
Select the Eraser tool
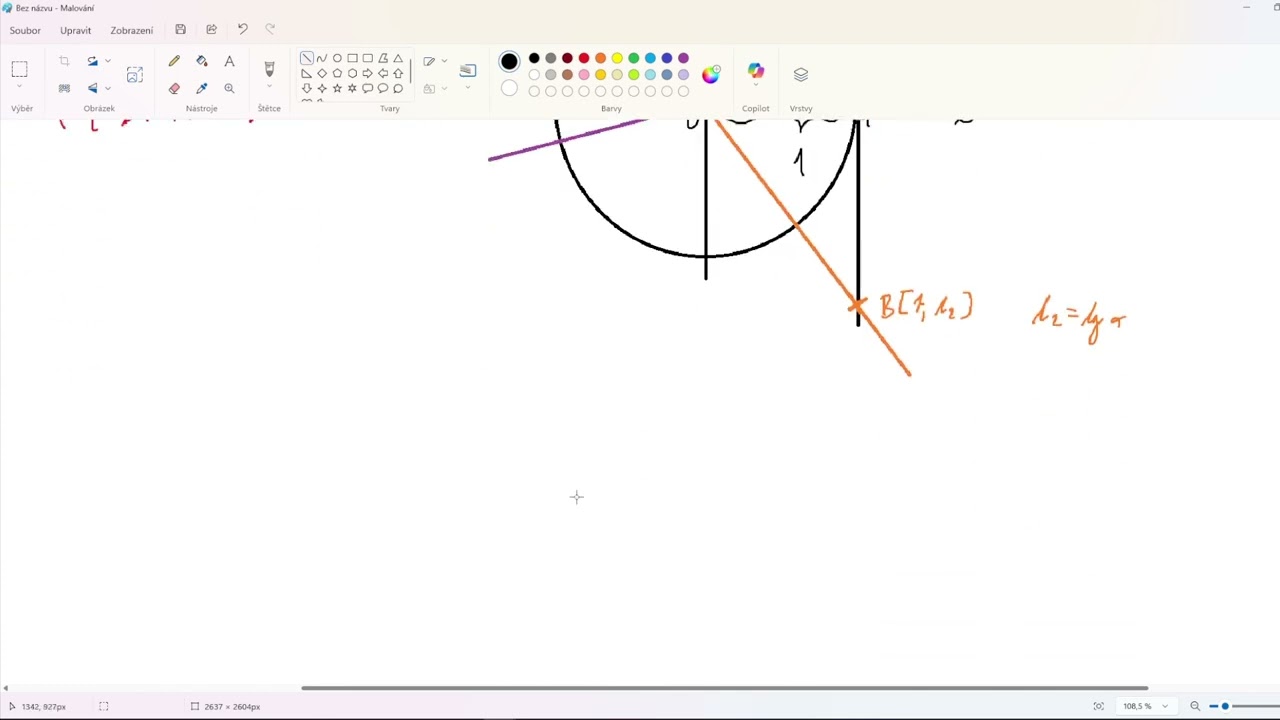(x=174, y=88)
